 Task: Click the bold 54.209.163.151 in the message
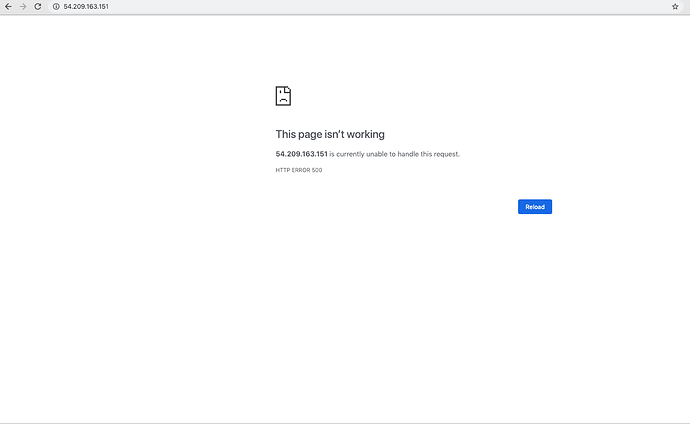coord(301,154)
